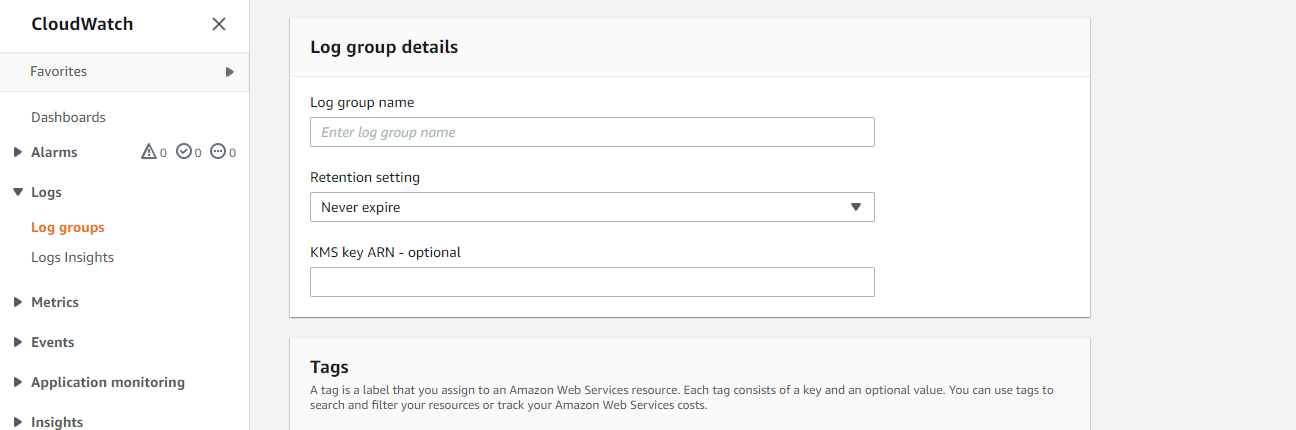Click the OK checkmark alarm status icon
The image size is (1296, 430).
[x=183, y=152]
